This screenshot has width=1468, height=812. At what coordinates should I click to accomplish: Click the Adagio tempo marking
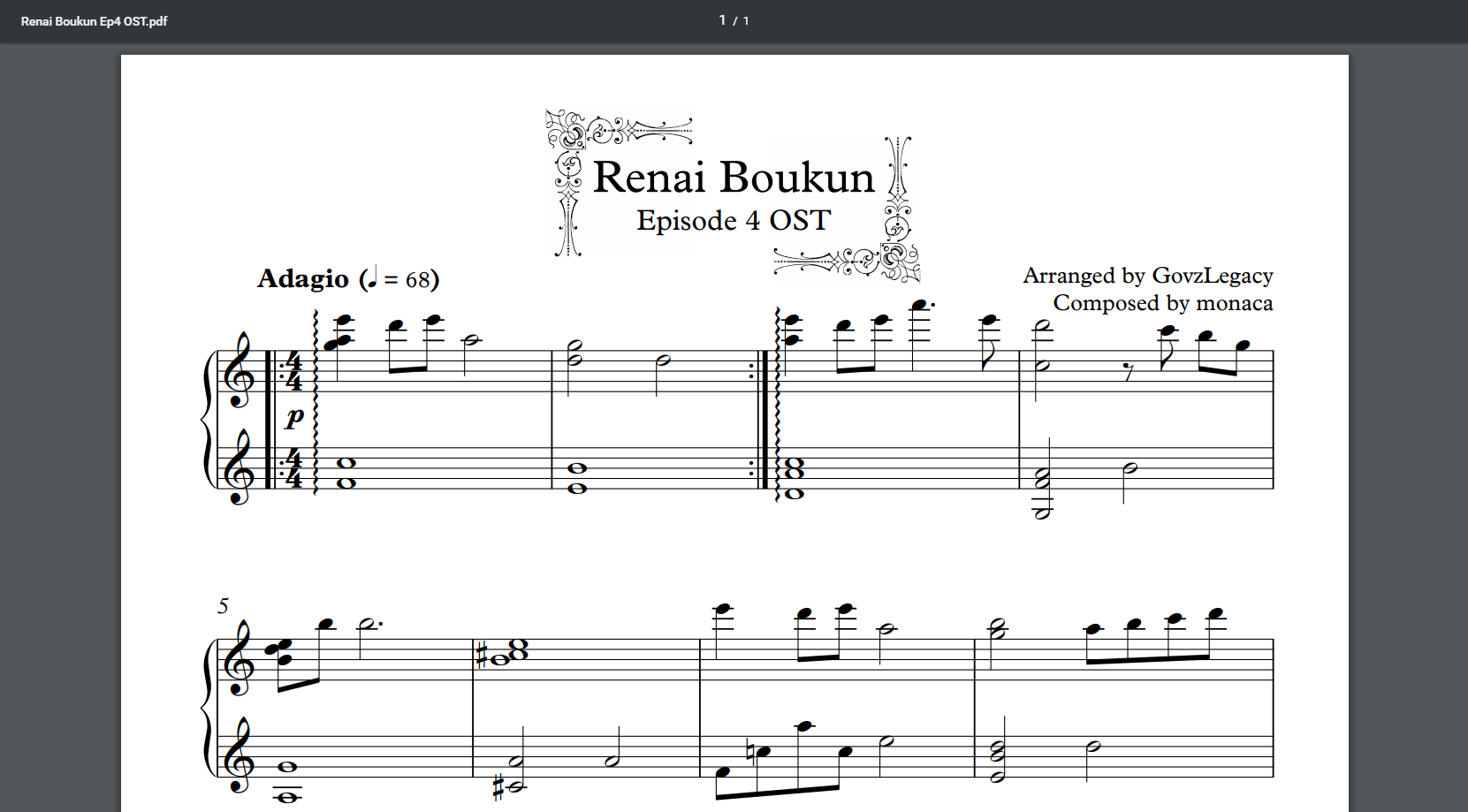(x=303, y=279)
